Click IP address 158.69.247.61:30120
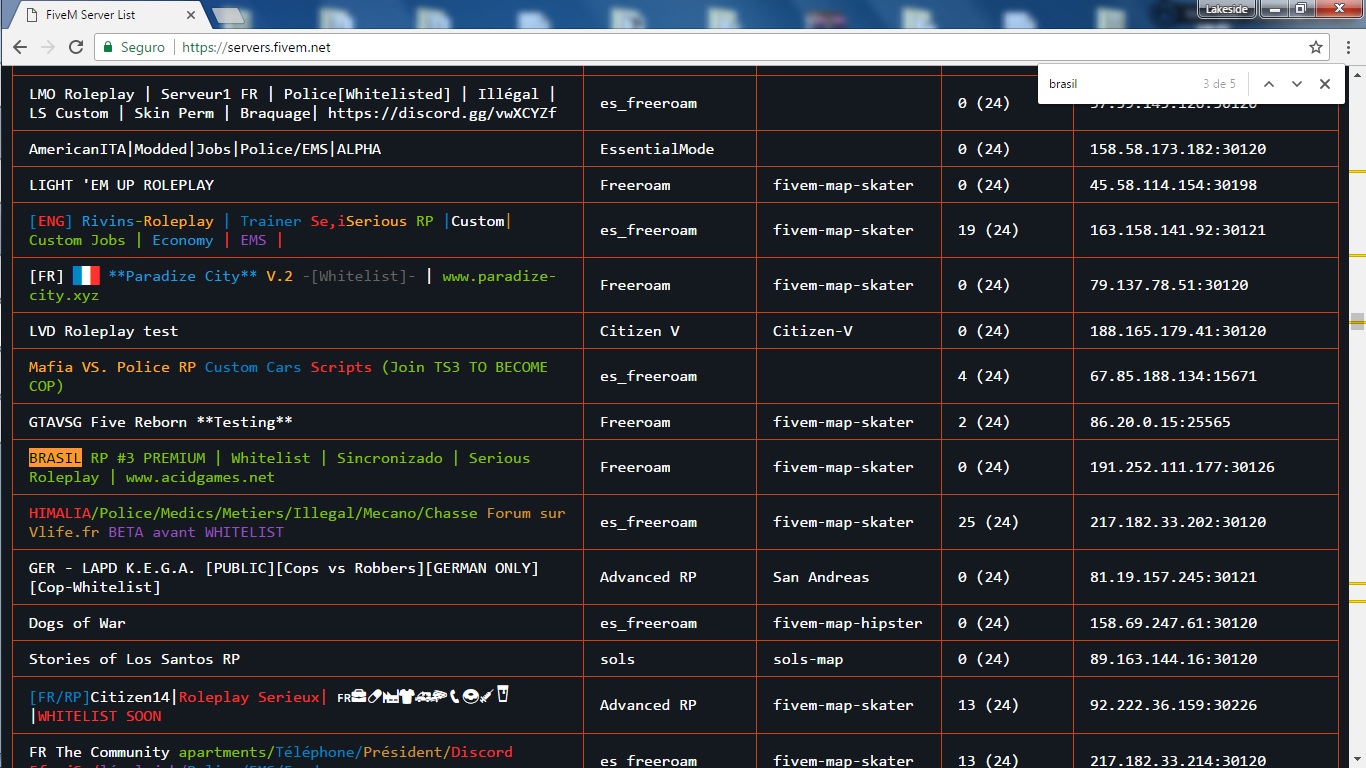The width and height of the screenshot is (1366, 768). coord(1173,623)
